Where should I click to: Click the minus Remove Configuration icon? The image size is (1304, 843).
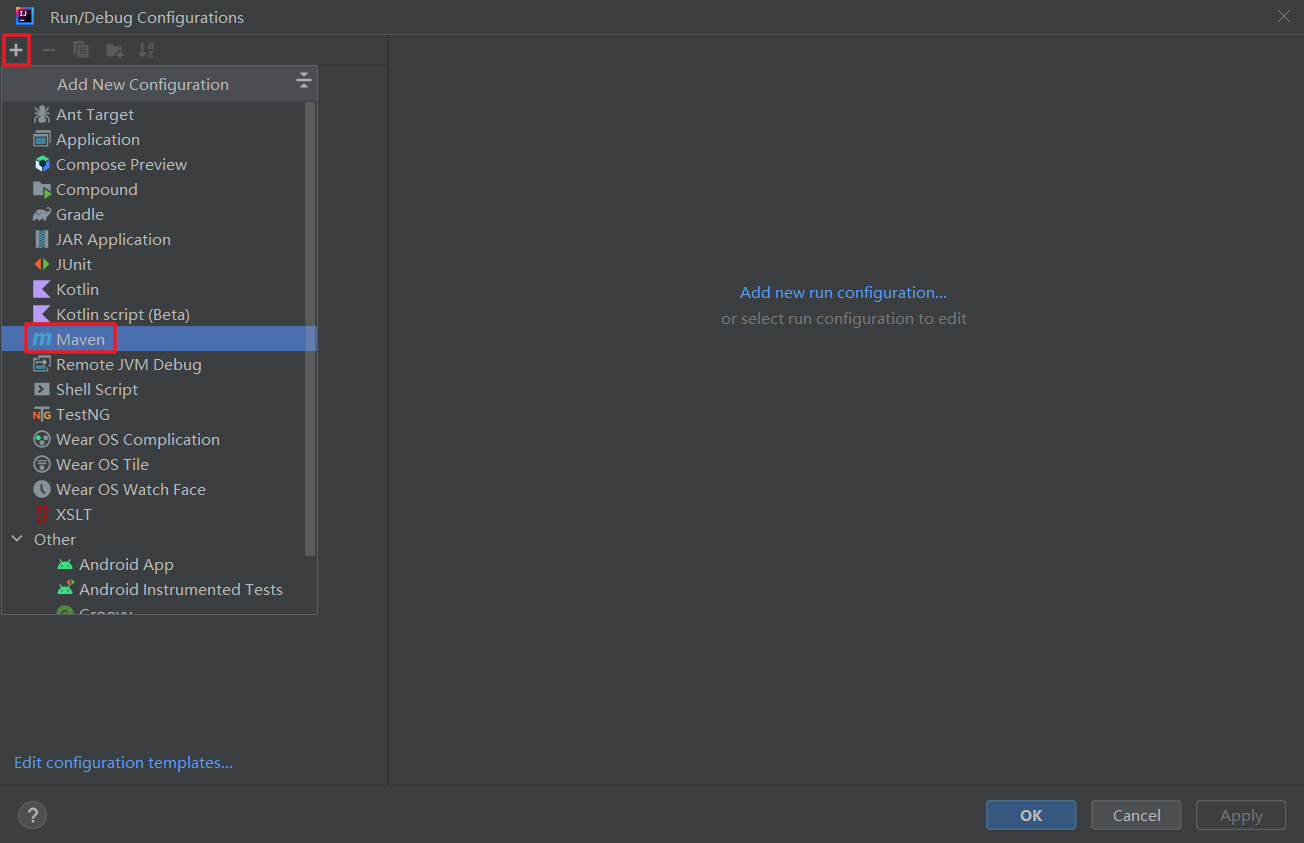[49, 50]
